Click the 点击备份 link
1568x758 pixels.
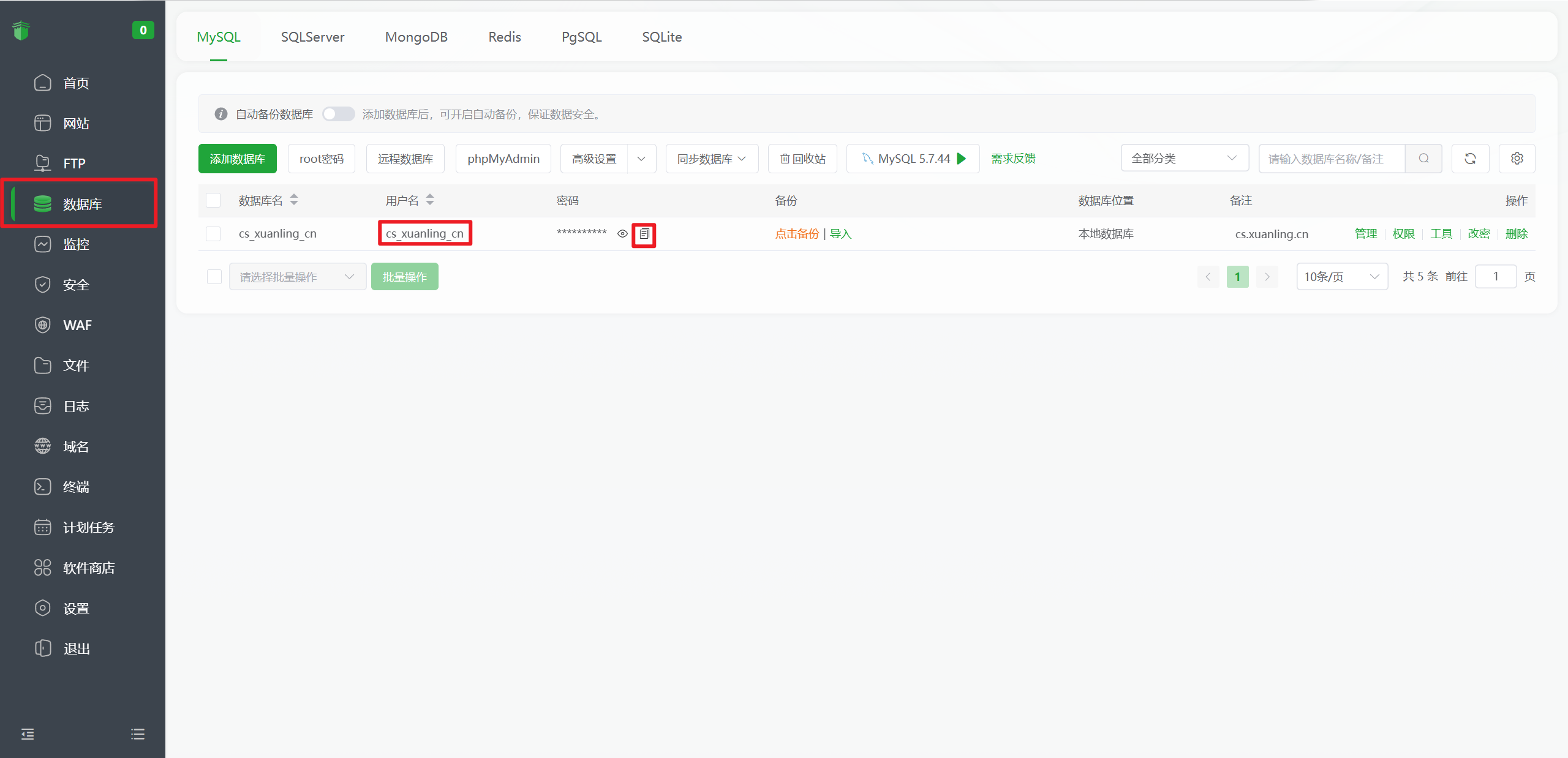(797, 234)
